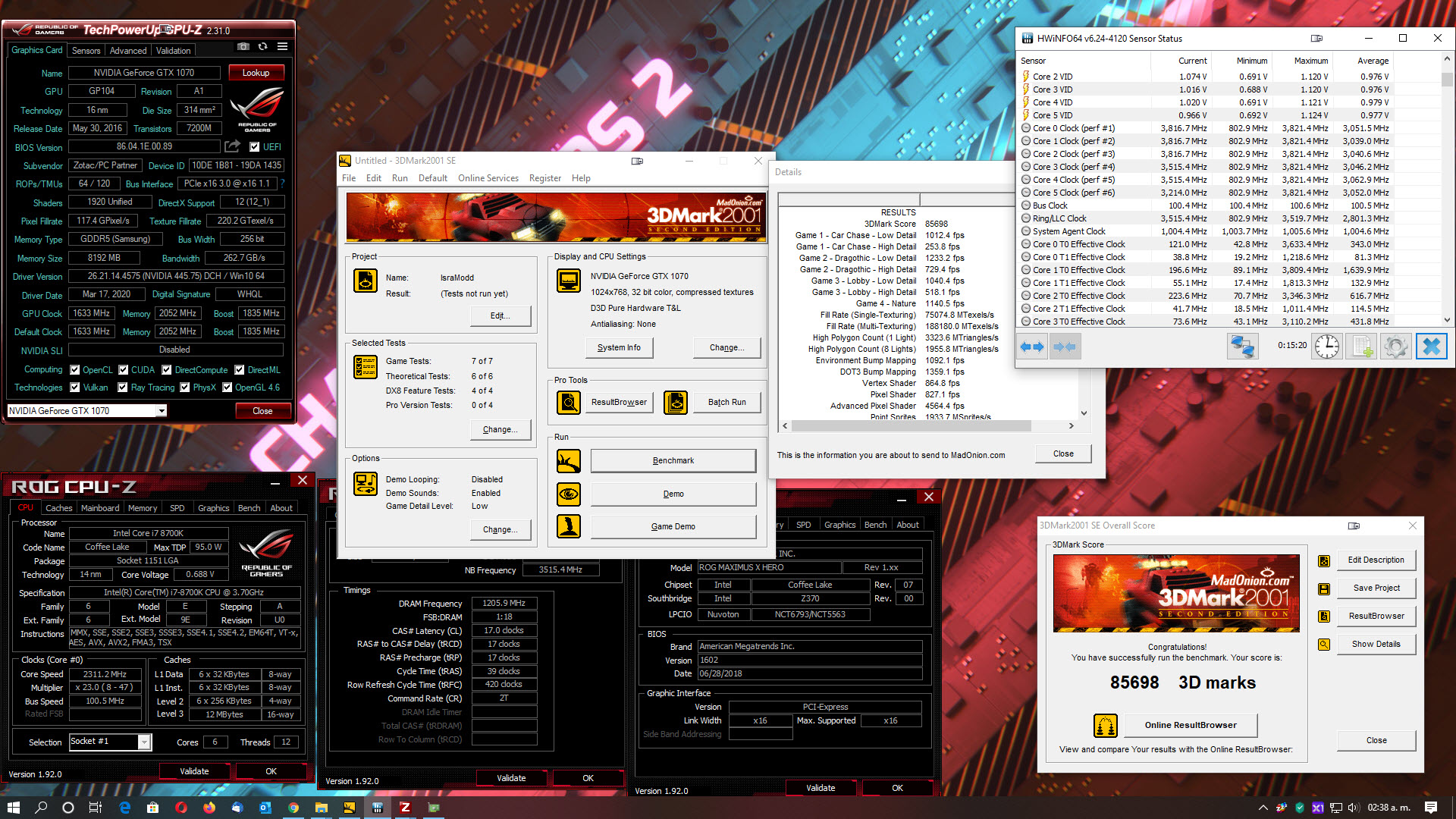This screenshot has height=819, width=1456.
Task: Open Firefox from the taskbar
Action: click(x=209, y=808)
